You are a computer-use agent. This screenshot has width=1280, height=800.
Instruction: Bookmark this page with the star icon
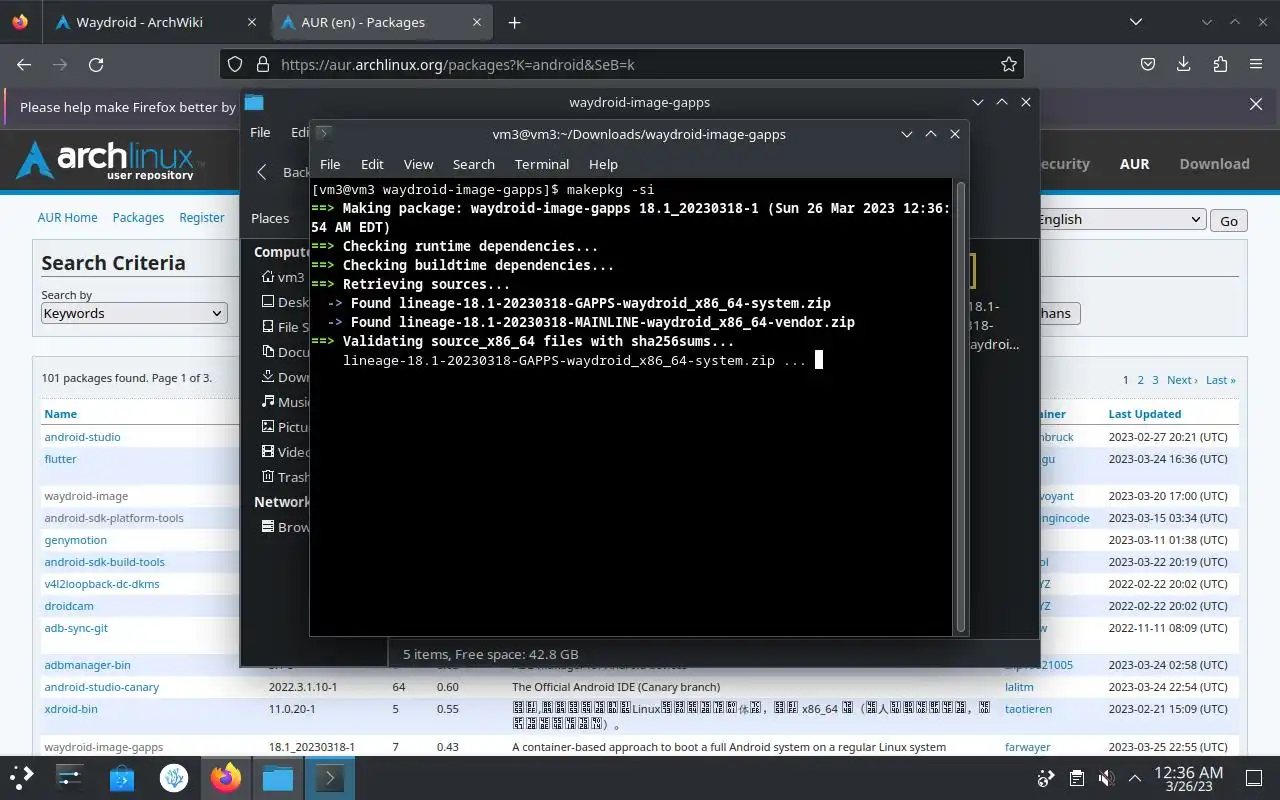click(1009, 64)
